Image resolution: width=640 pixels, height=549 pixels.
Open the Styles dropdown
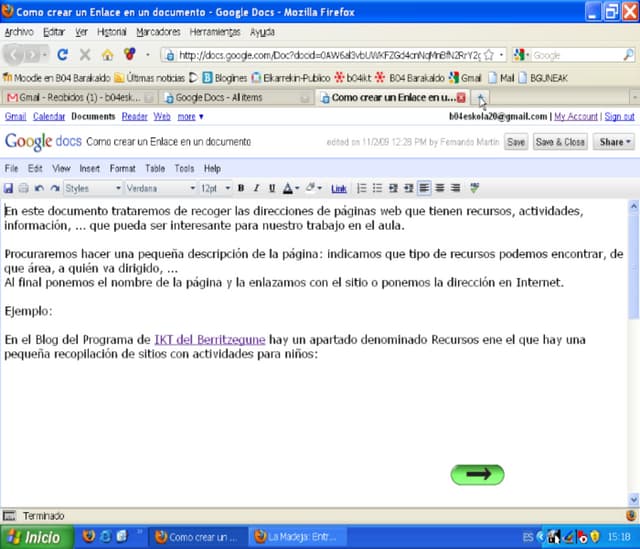93,188
